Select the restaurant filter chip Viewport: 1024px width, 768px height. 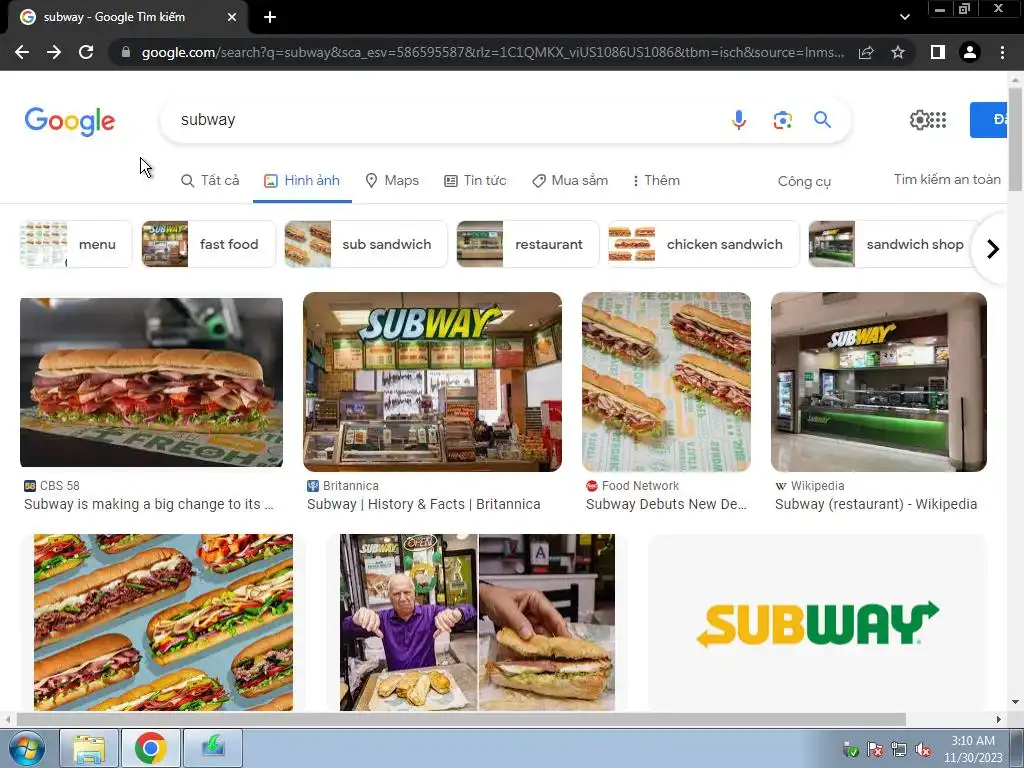click(528, 244)
